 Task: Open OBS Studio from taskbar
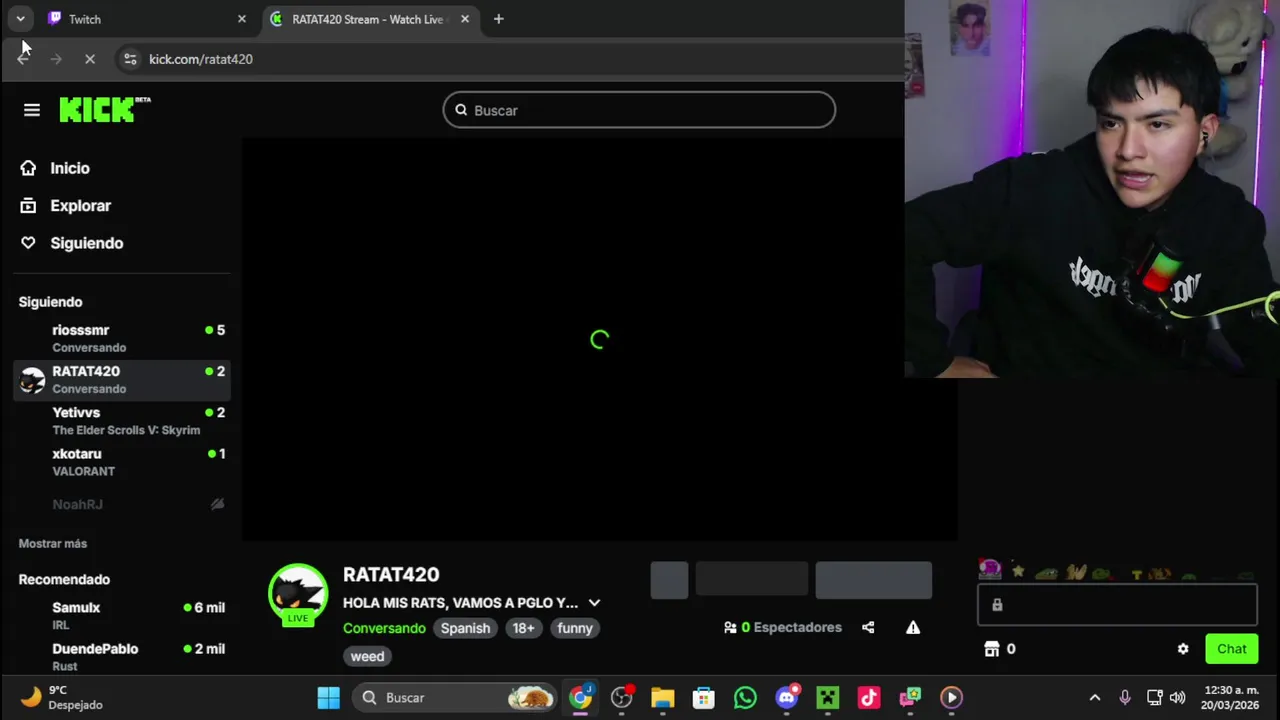tap(622, 697)
